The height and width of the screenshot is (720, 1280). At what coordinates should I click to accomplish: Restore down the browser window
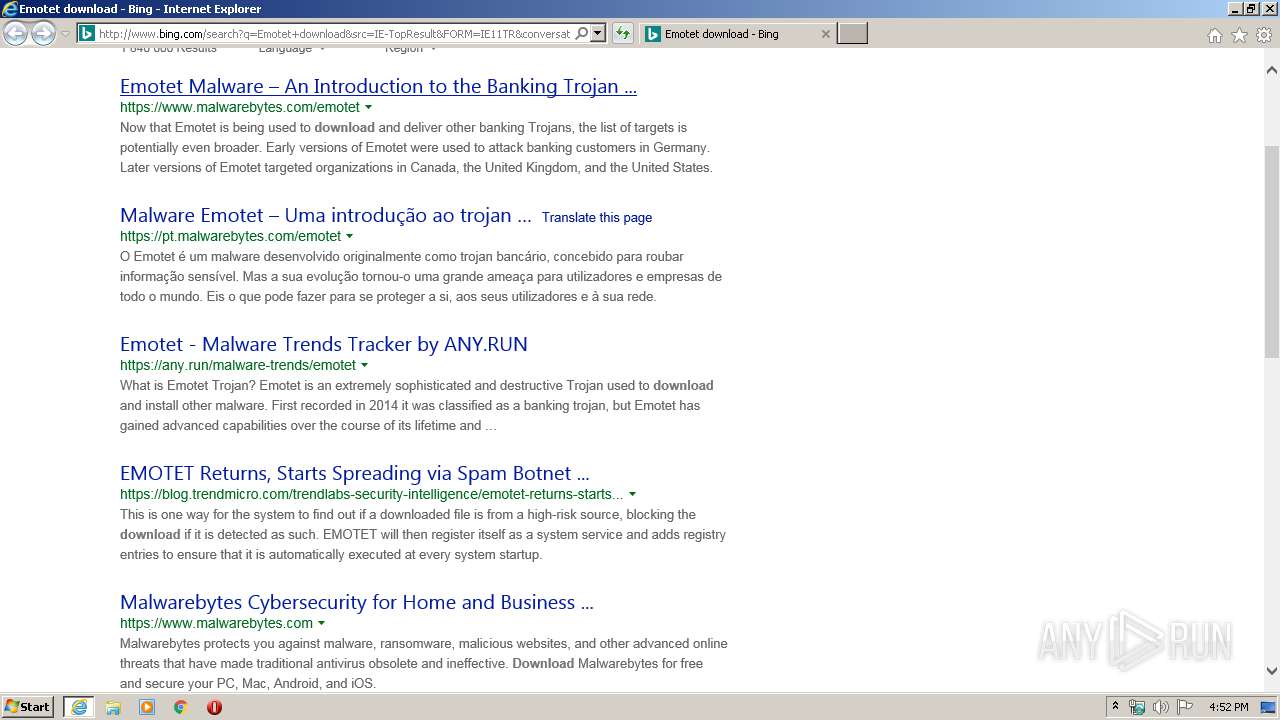pyautogui.click(x=1251, y=8)
